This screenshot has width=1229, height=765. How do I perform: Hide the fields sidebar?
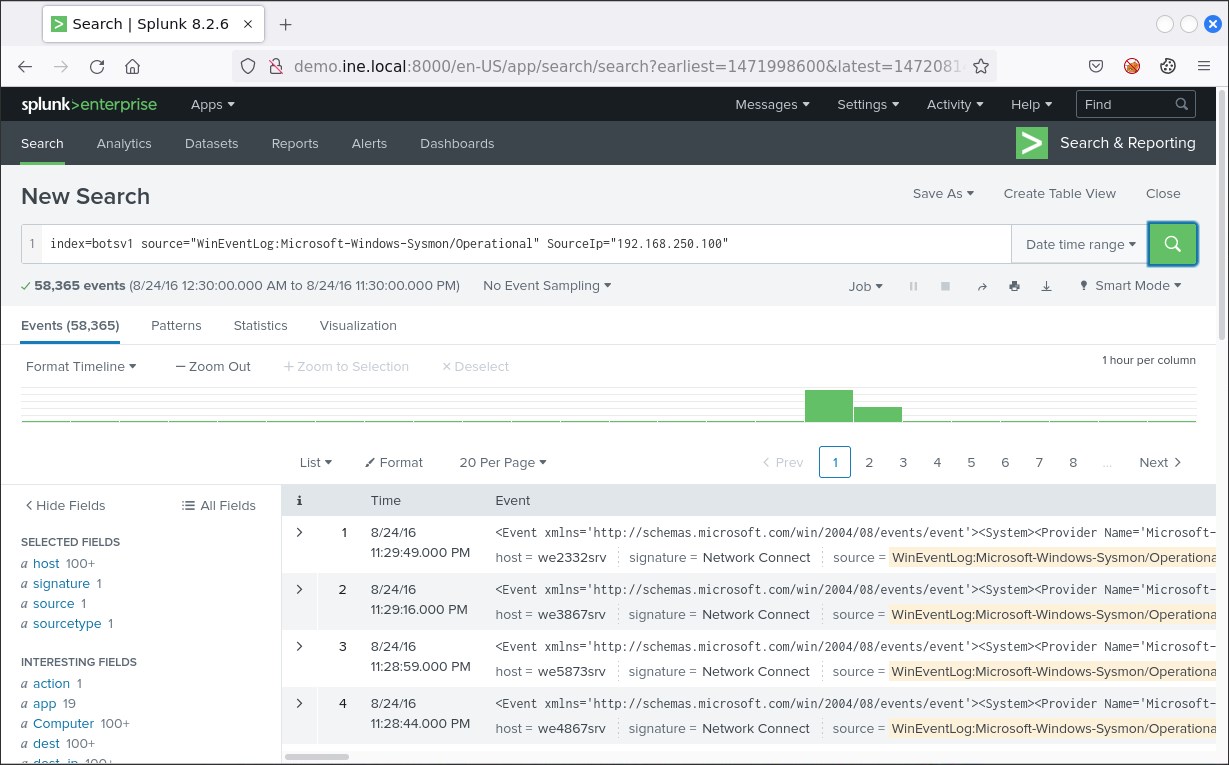coord(65,505)
